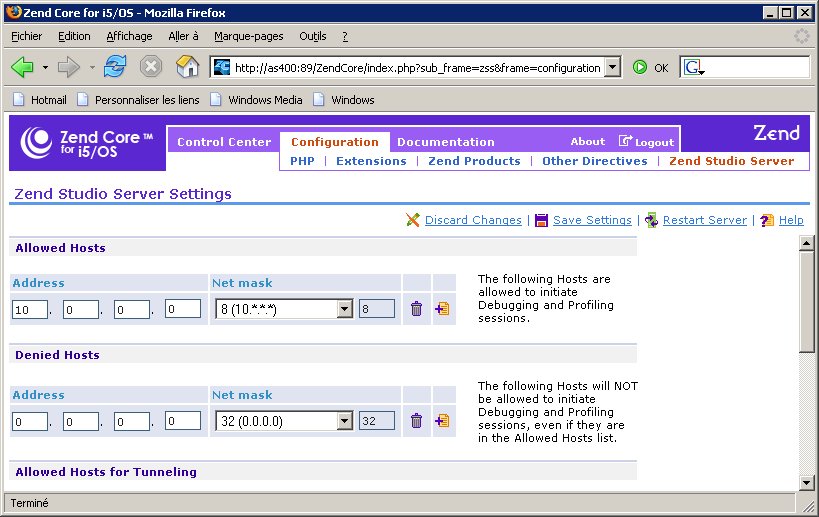The height and width of the screenshot is (517, 819).
Task: Select the Zend Studio Server sub-tab
Action: 731,161
